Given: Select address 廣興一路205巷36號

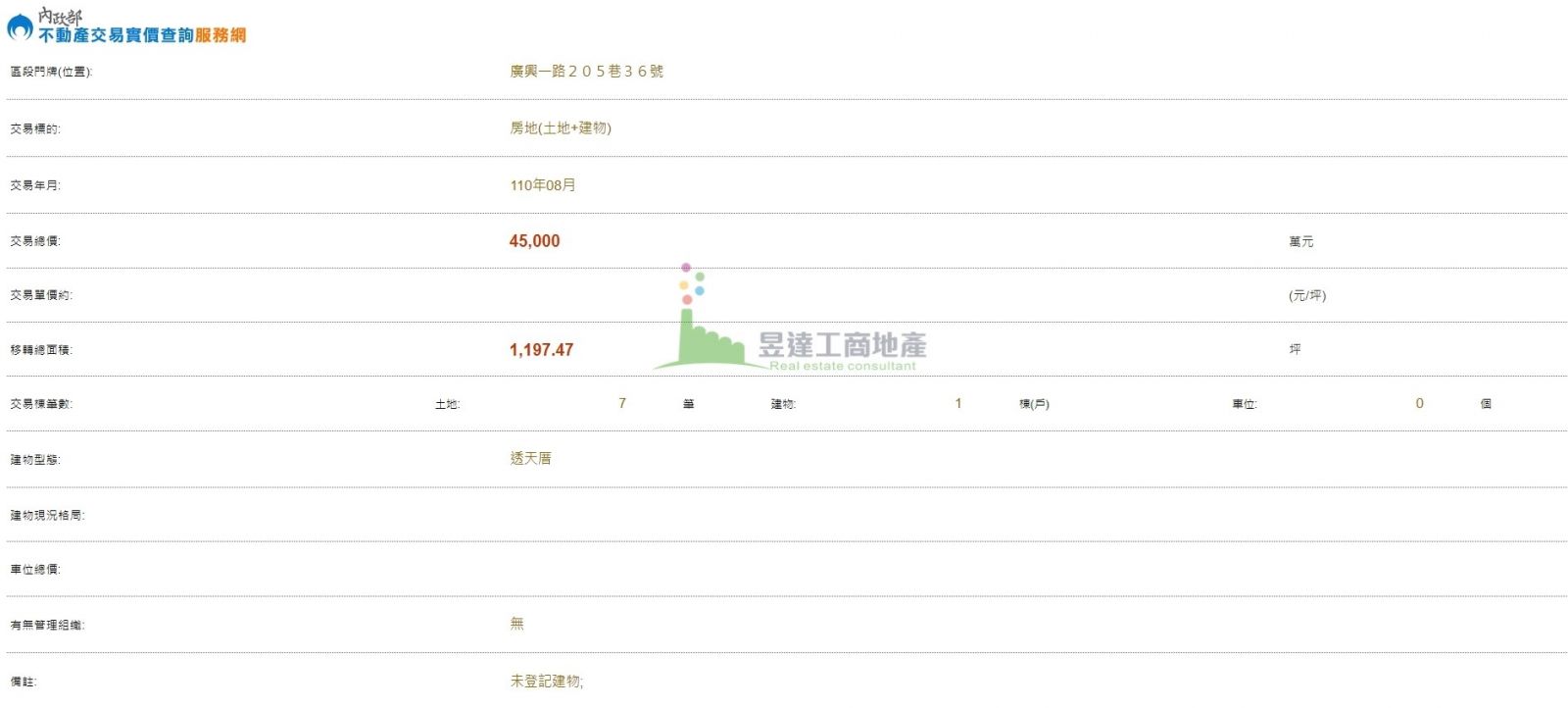Looking at the screenshot, I should point(586,72).
